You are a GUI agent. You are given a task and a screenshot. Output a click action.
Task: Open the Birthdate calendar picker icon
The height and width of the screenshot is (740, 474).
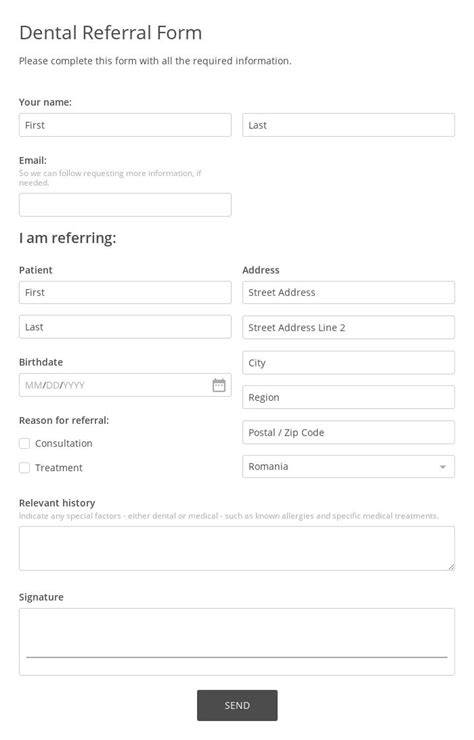[219, 385]
